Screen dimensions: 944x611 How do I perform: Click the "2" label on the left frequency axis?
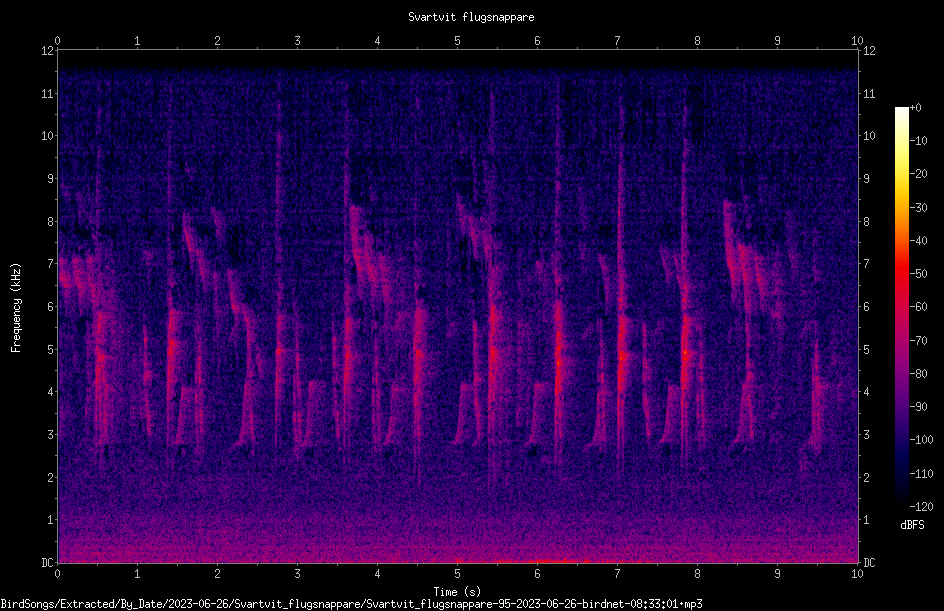pyautogui.click(x=51, y=477)
